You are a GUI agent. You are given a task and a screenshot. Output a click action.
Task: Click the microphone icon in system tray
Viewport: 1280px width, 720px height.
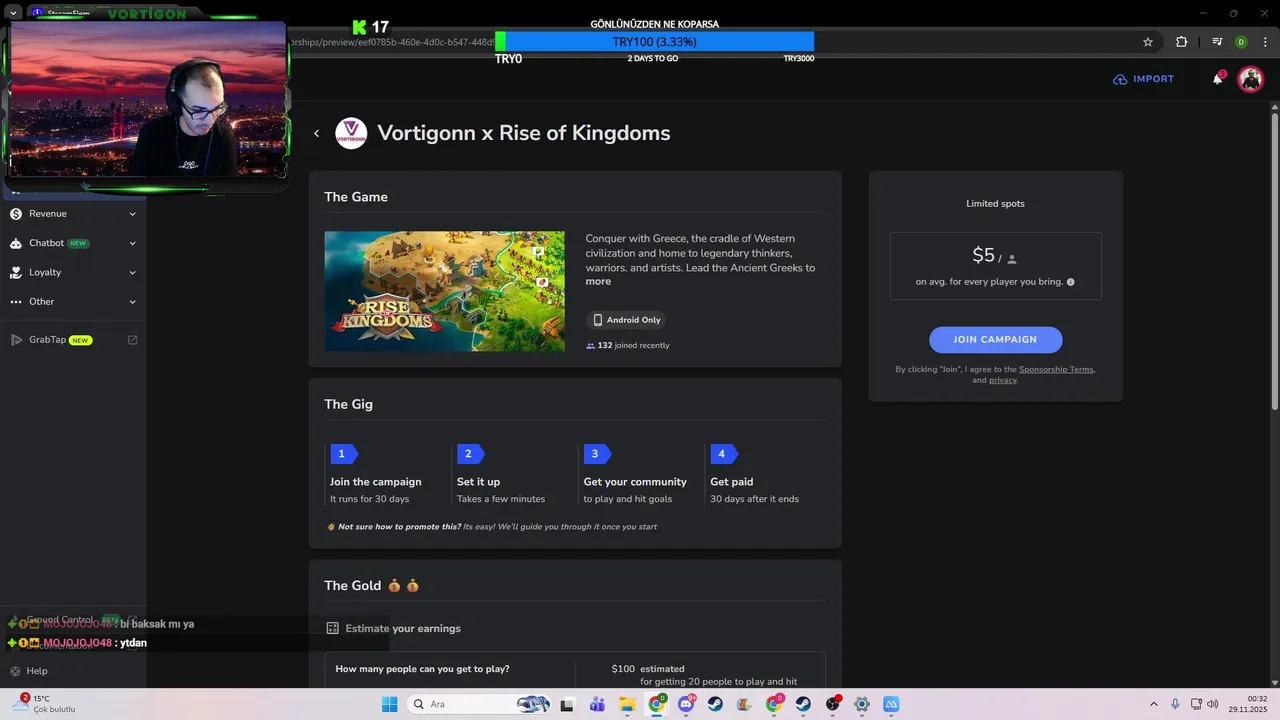[x=1175, y=704]
